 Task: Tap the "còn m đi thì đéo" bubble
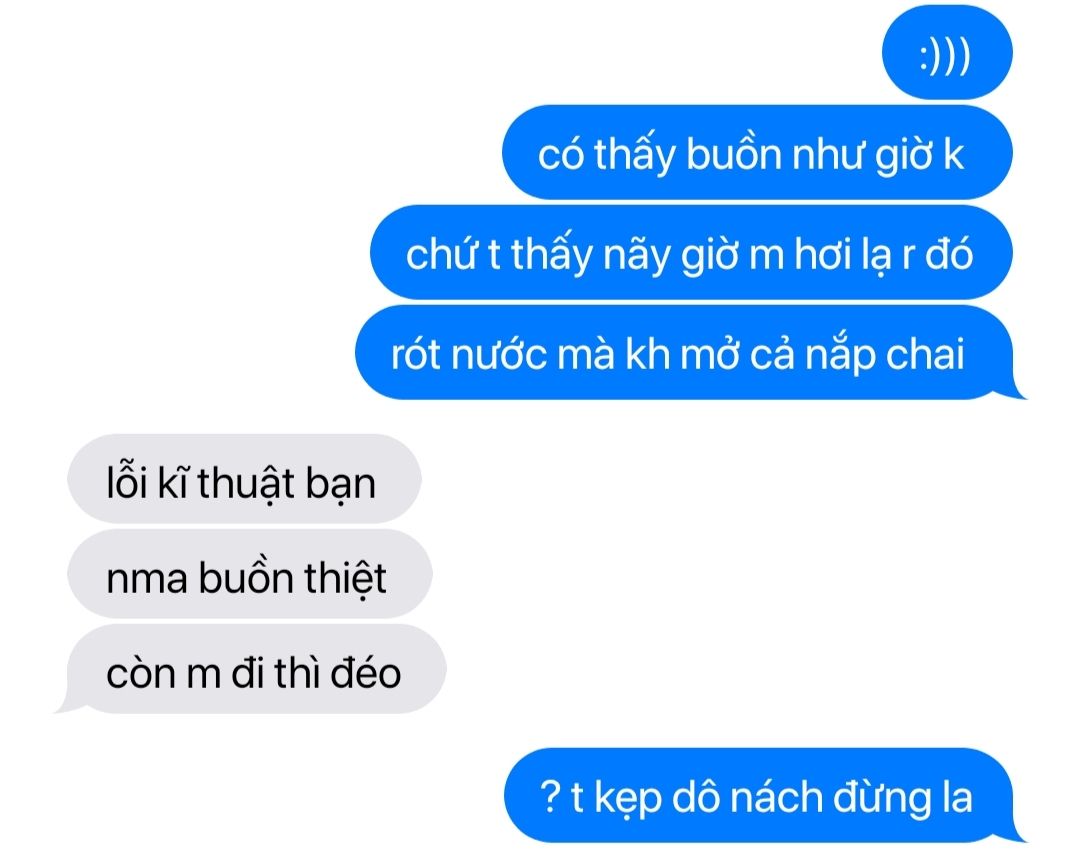click(x=251, y=669)
